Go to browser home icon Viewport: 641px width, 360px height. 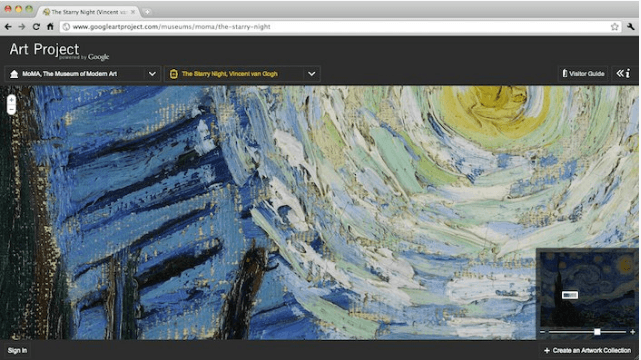[50, 27]
